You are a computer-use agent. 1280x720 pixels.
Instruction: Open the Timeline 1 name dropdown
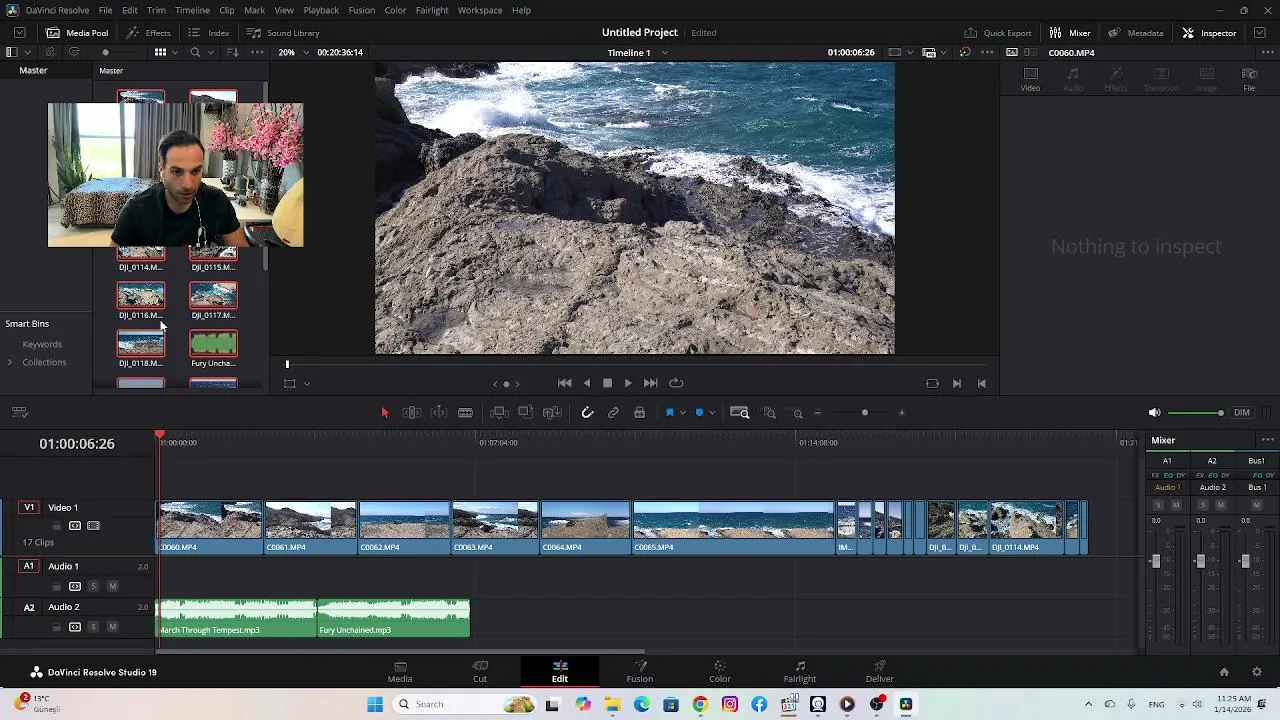pos(664,53)
